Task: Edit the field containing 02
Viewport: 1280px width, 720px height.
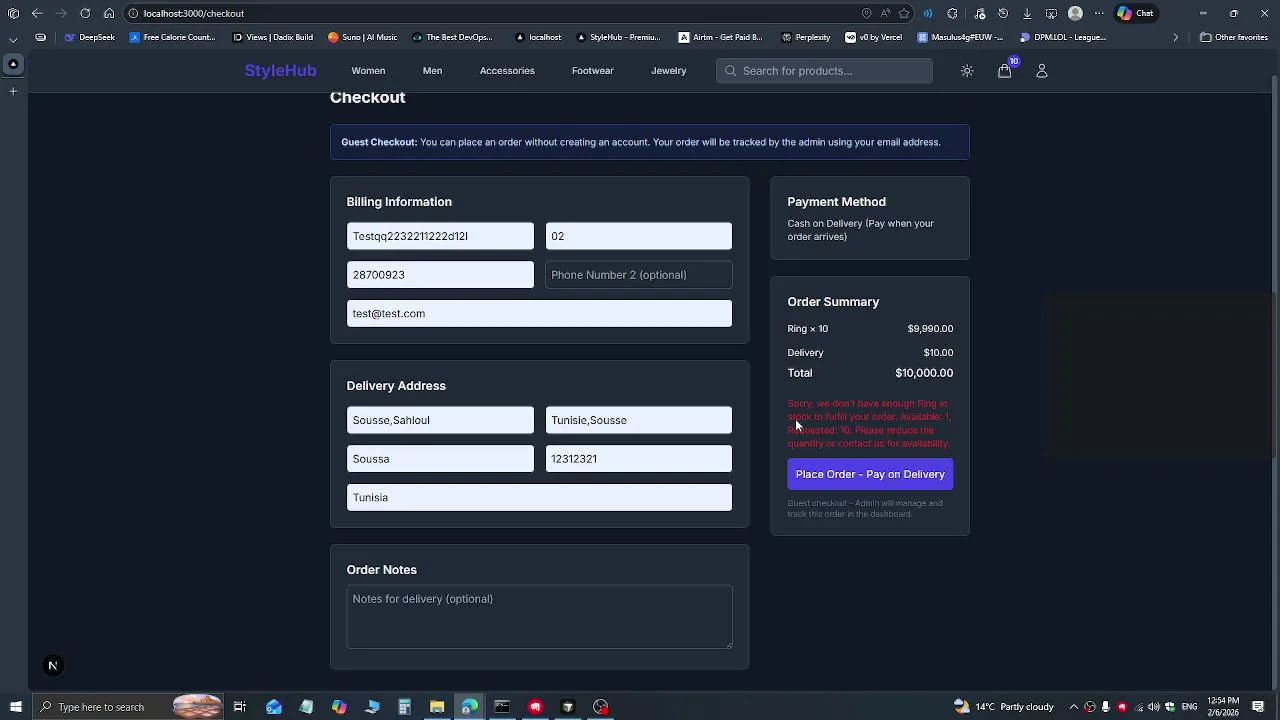Action: 638,236
